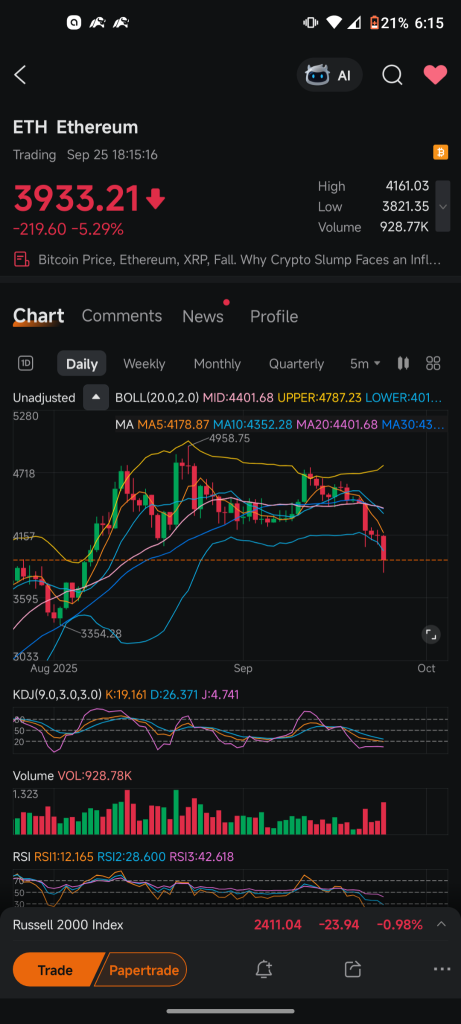Image resolution: width=461 pixels, height=1024 pixels.
Task: Tap the candlestick chart style icon
Action: coord(404,363)
